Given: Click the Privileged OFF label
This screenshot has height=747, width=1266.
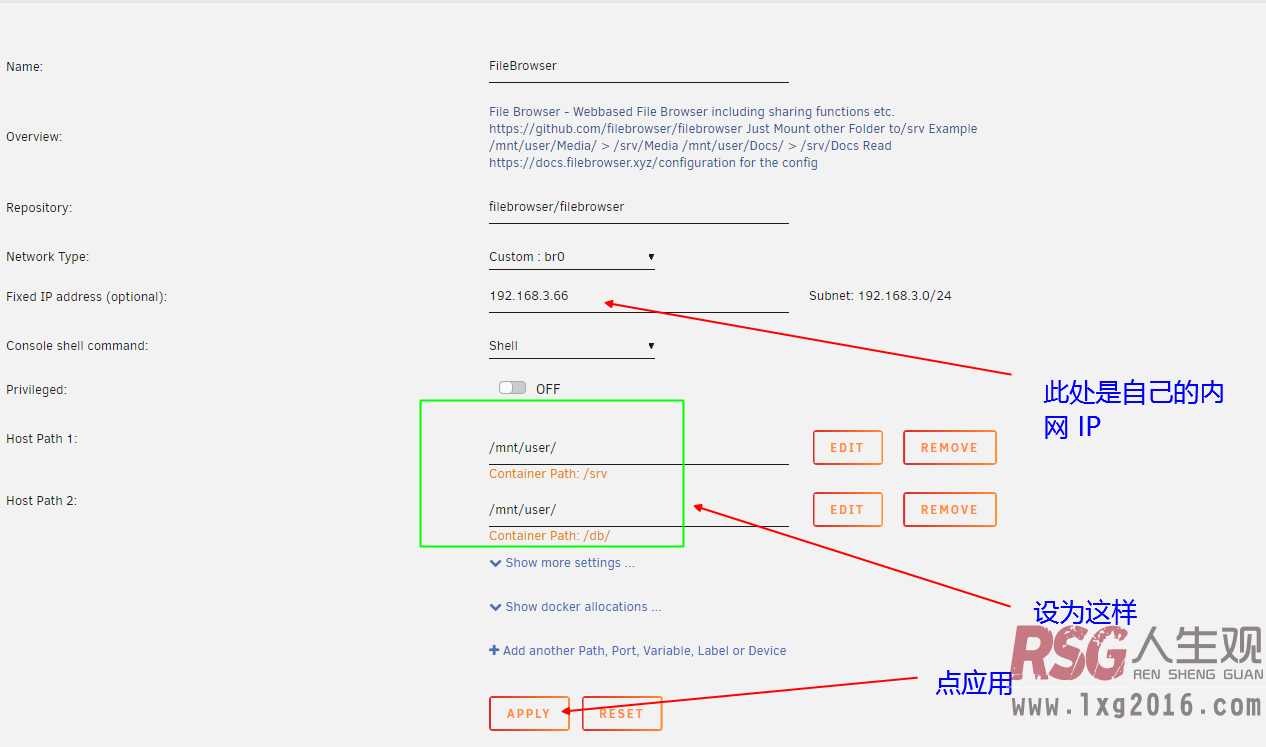Looking at the screenshot, I should (548, 389).
